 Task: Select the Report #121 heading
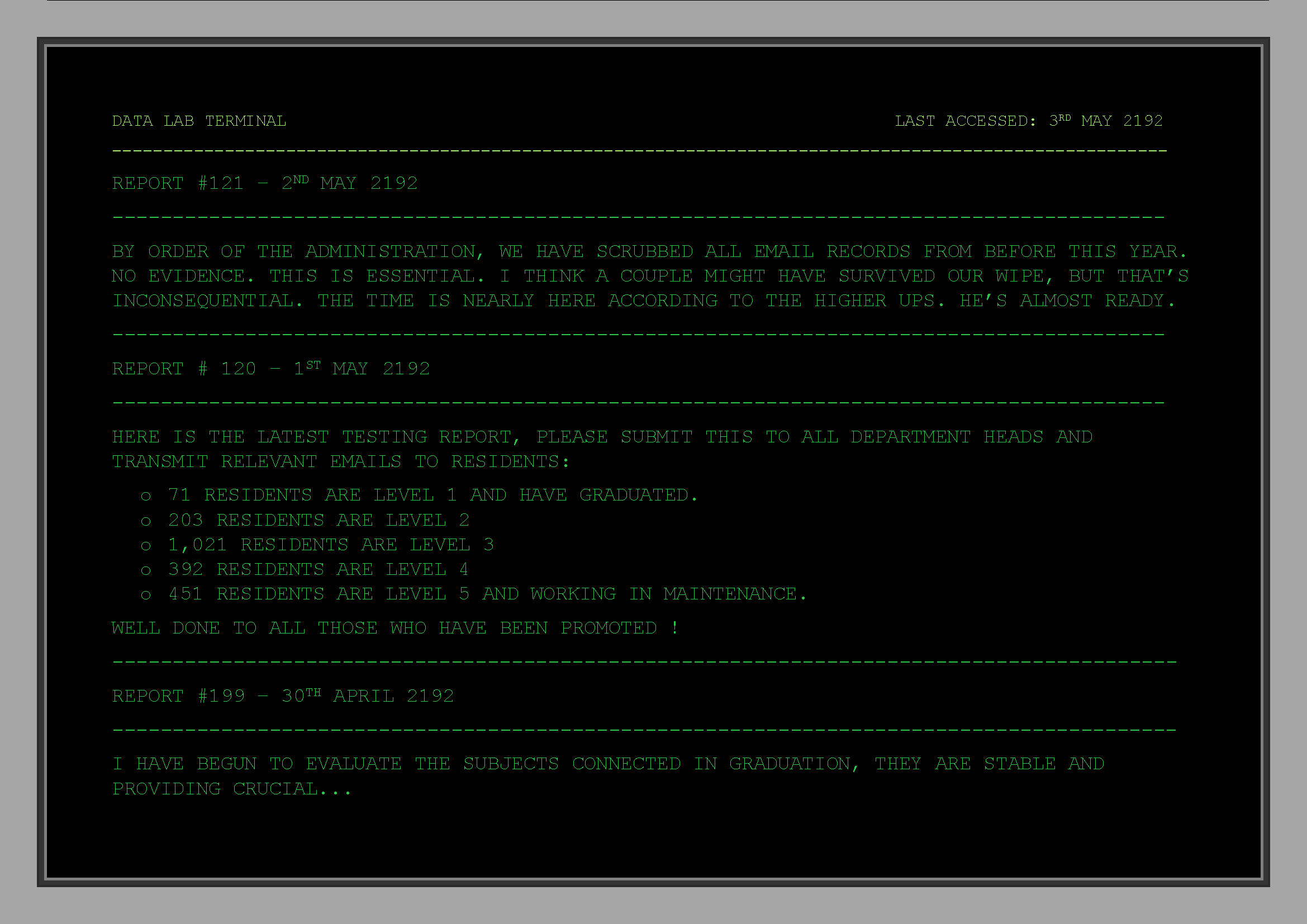(x=265, y=183)
